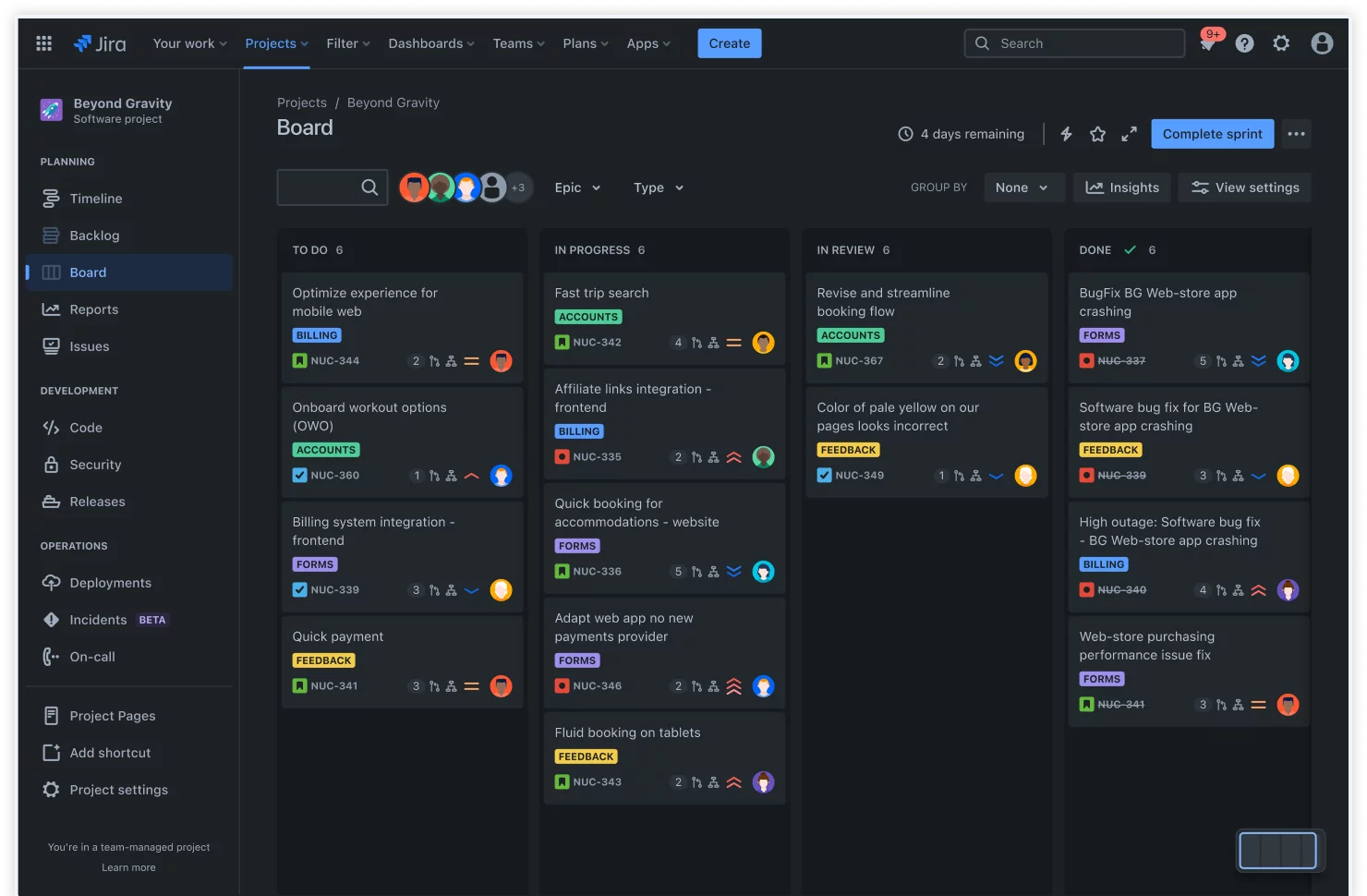Screen dimensions: 1367x896
Task: Open the Releases page
Action: point(97,501)
